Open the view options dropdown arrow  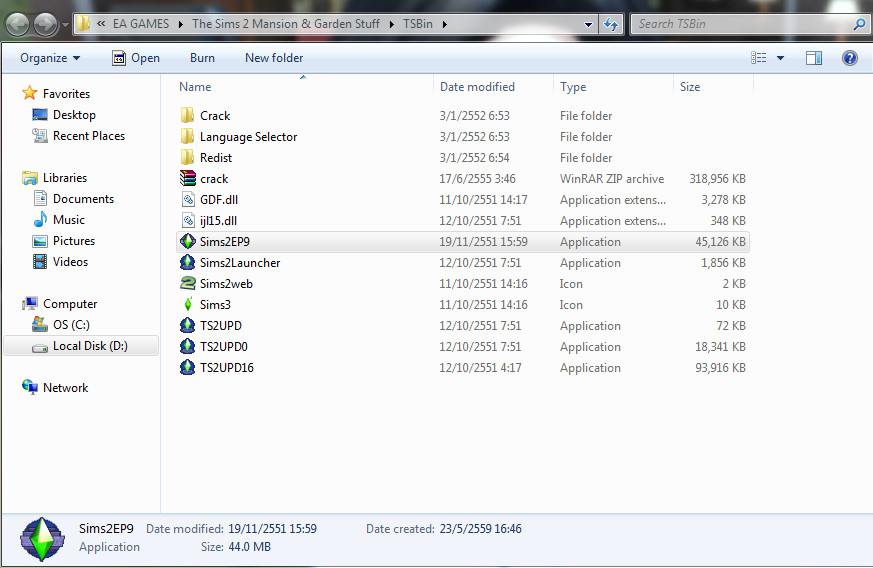780,58
